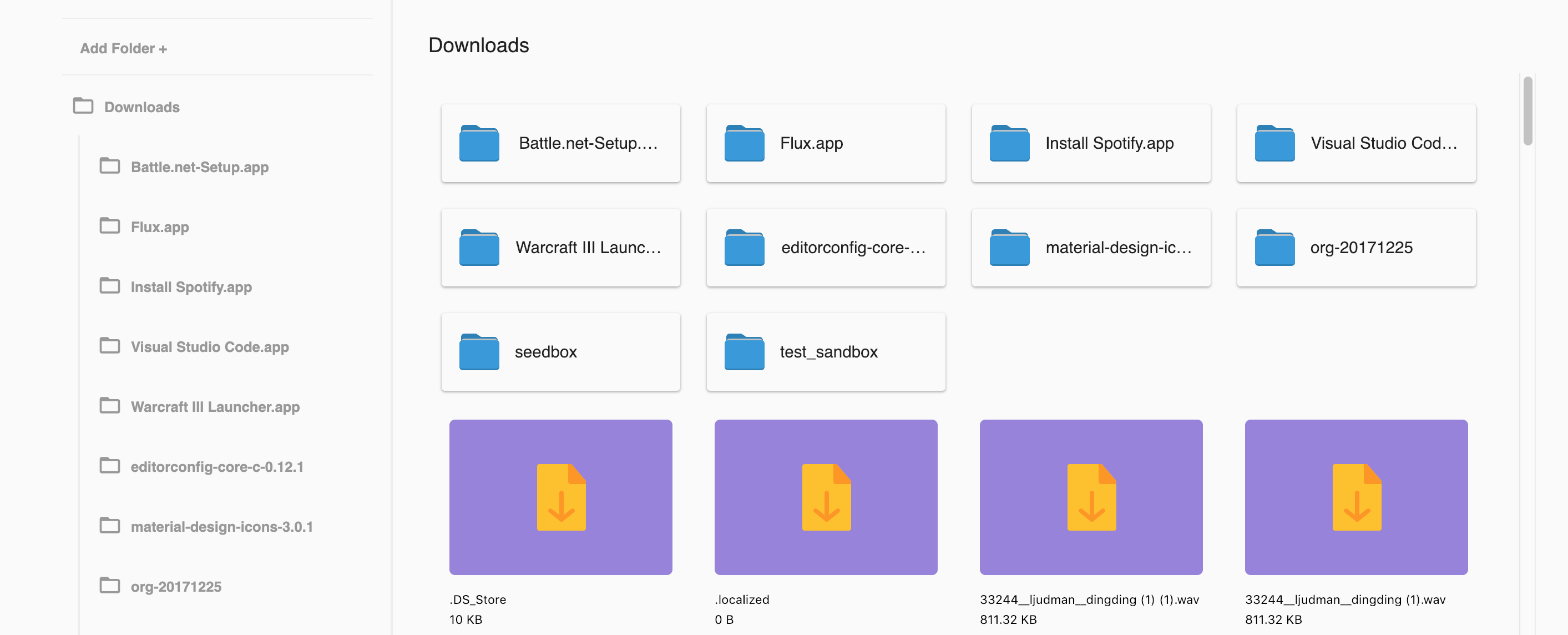
Task: Select Warcraft III Launcher.app sidebar item
Action: pos(214,407)
